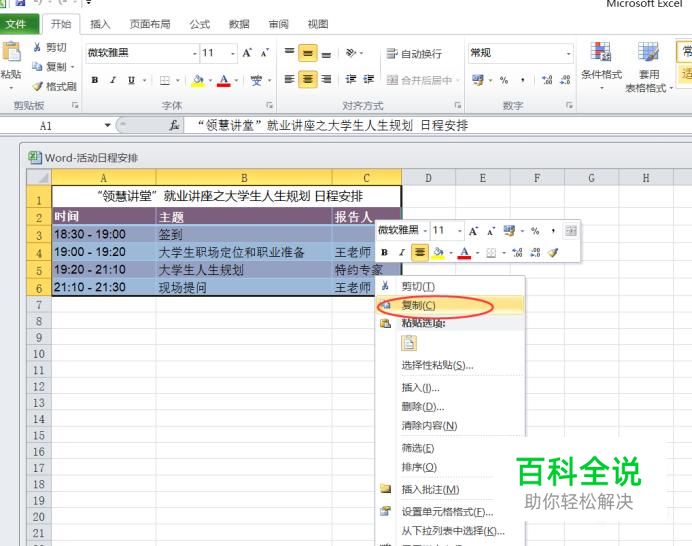692x546 pixels.
Task: Open ribbon font color dropdown arrow
Action: click(x=236, y=80)
